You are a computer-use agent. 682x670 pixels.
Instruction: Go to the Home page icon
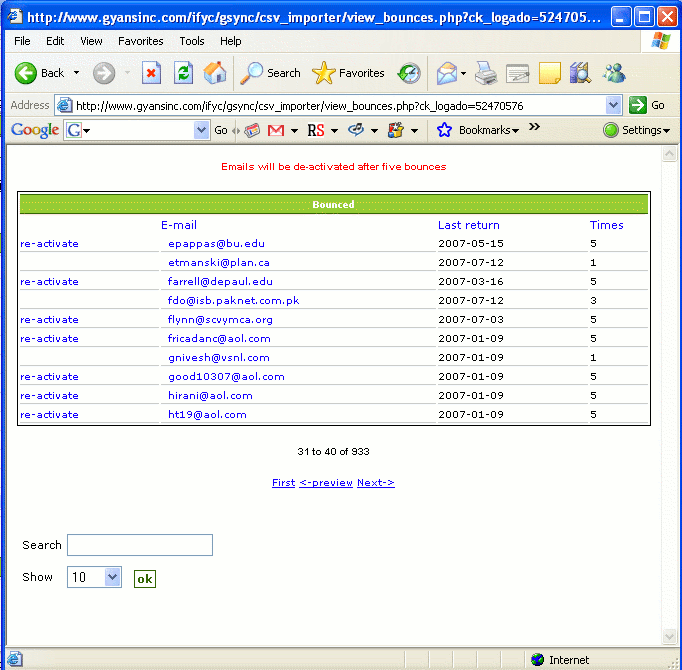[215, 73]
